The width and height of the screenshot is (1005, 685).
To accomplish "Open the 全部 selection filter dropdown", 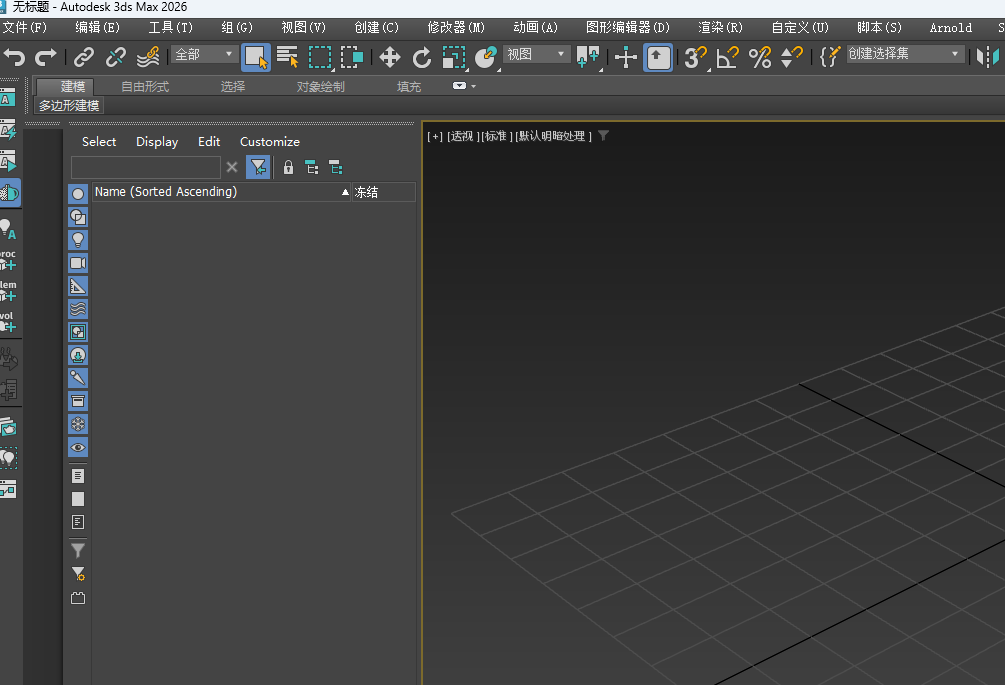I will pos(204,54).
